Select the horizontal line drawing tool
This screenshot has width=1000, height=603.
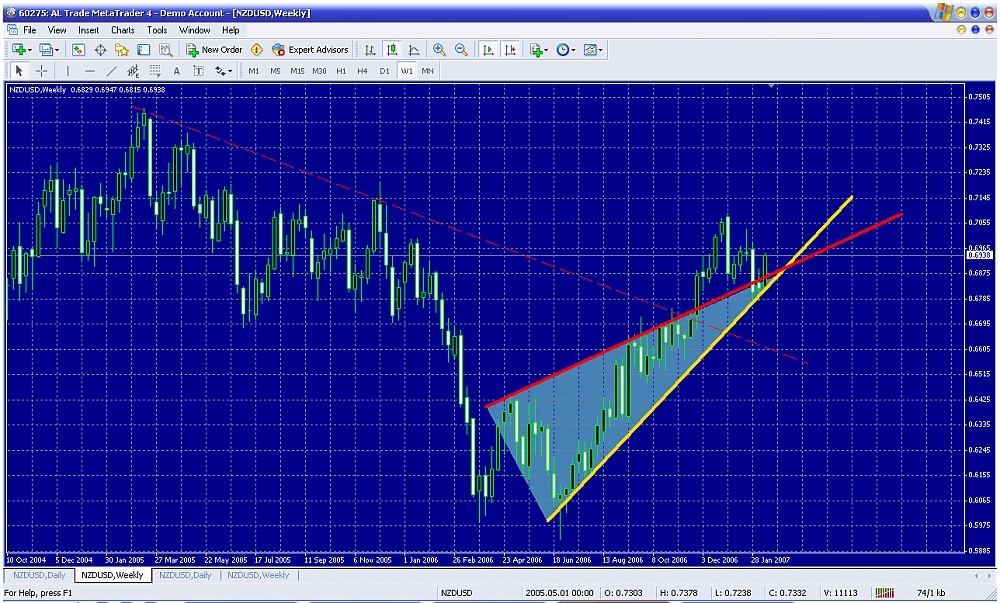(x=89, y=71)
